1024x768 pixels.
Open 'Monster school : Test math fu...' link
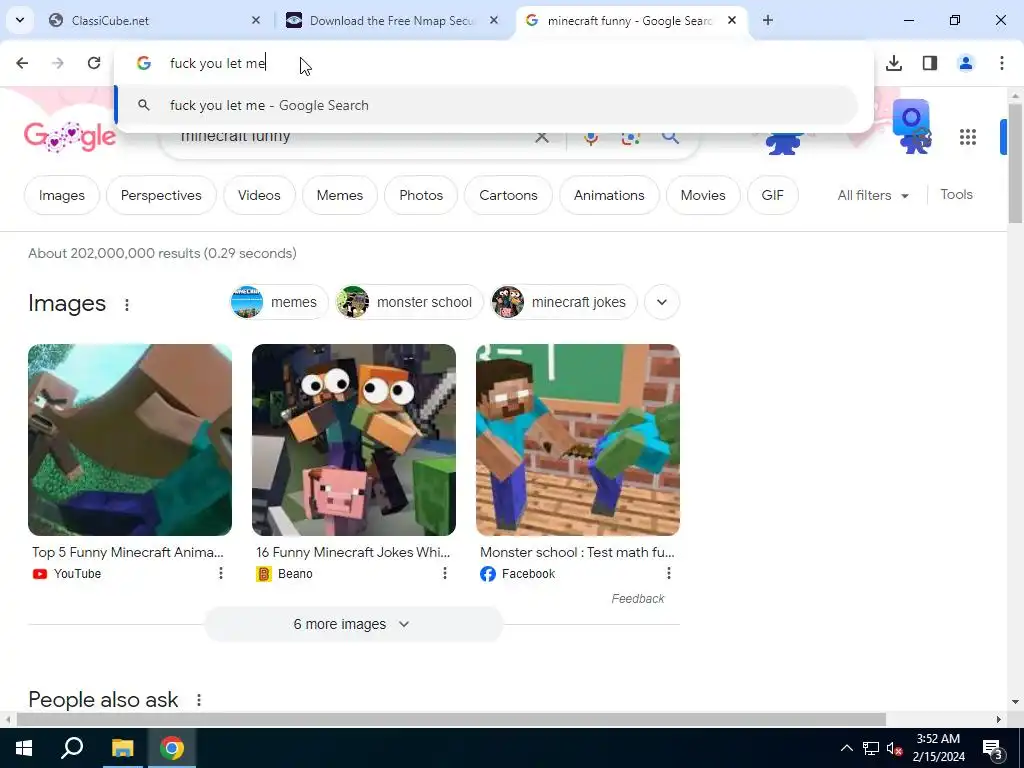click(577, 552)
